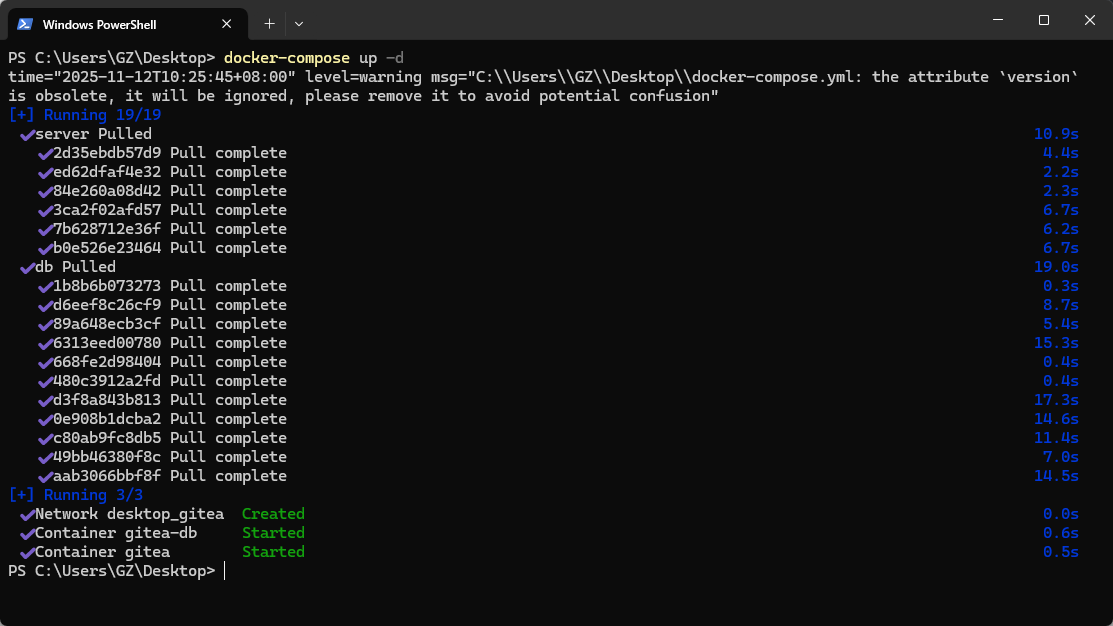Close the Windows PowerShell tab
The width and height of the screenshot is (1113, 626).
[226, 24]
